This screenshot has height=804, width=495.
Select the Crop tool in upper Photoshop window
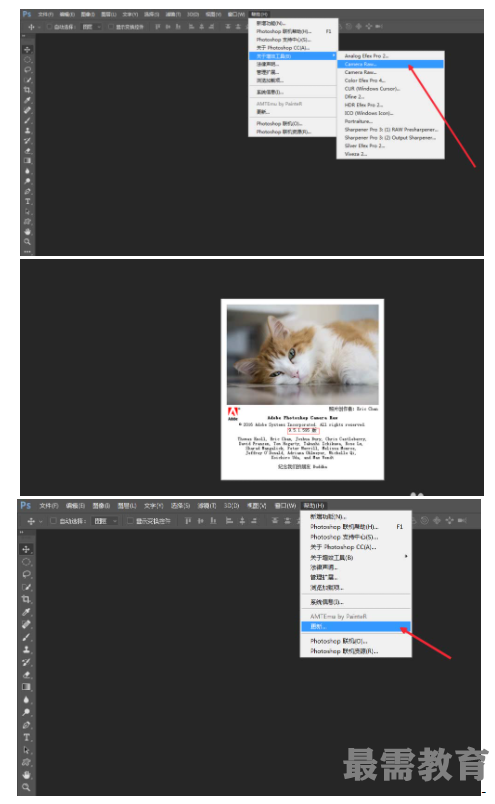[x=27, y=90]
